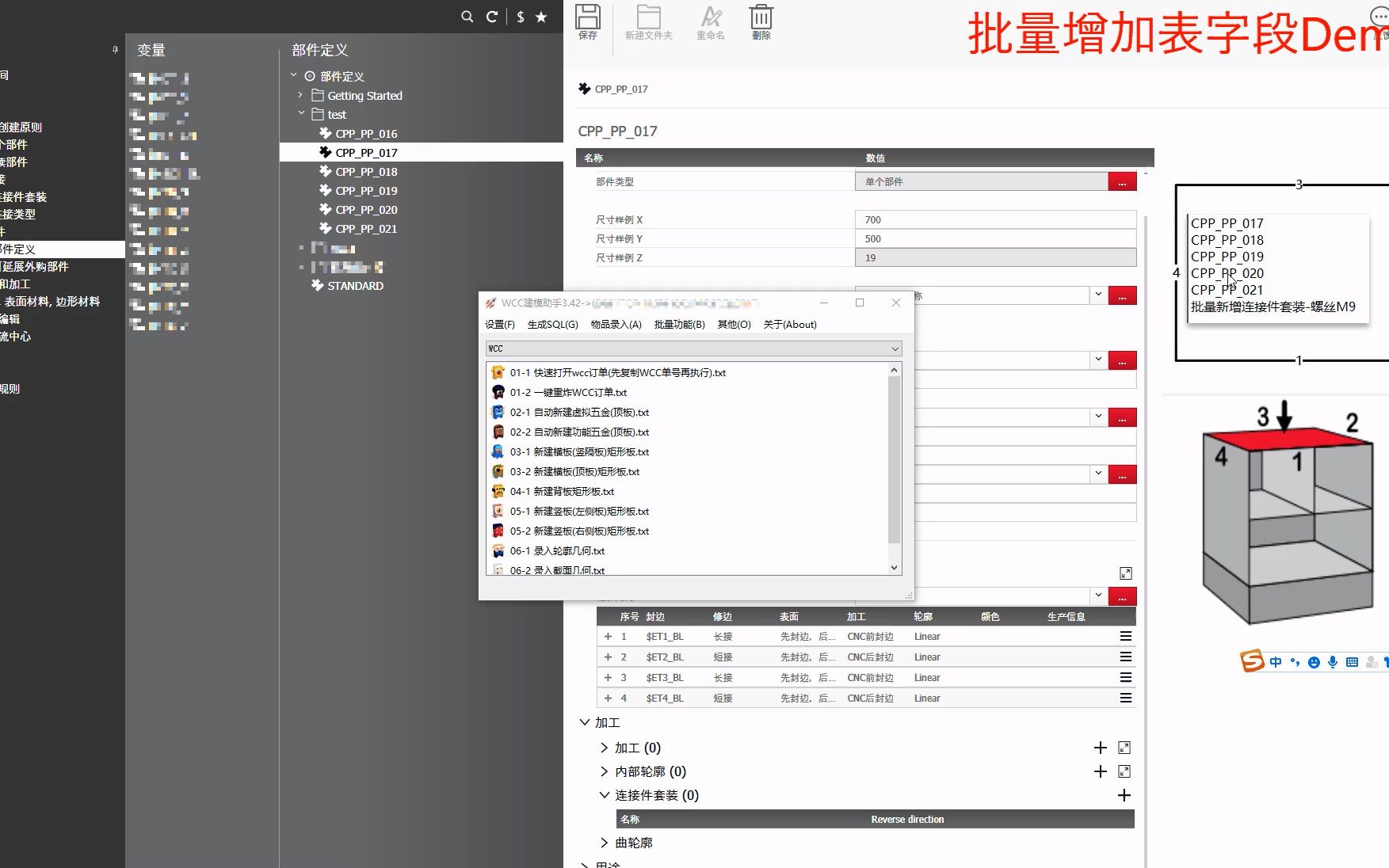
Task: Open the expand icon of the 内部轮廓 row
Action: [x=1124, y=771]
